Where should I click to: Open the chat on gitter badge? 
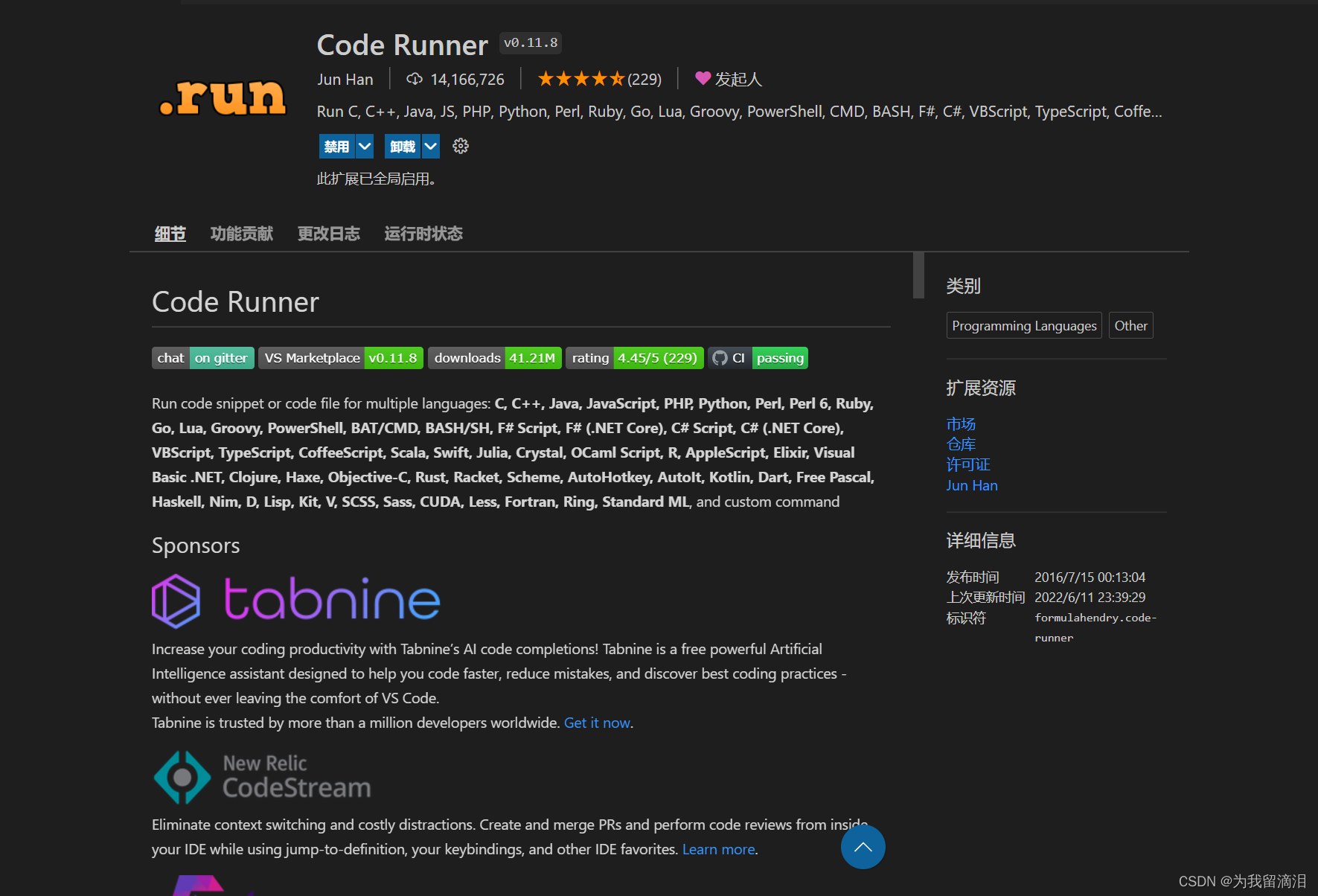(x=202, y=358)
